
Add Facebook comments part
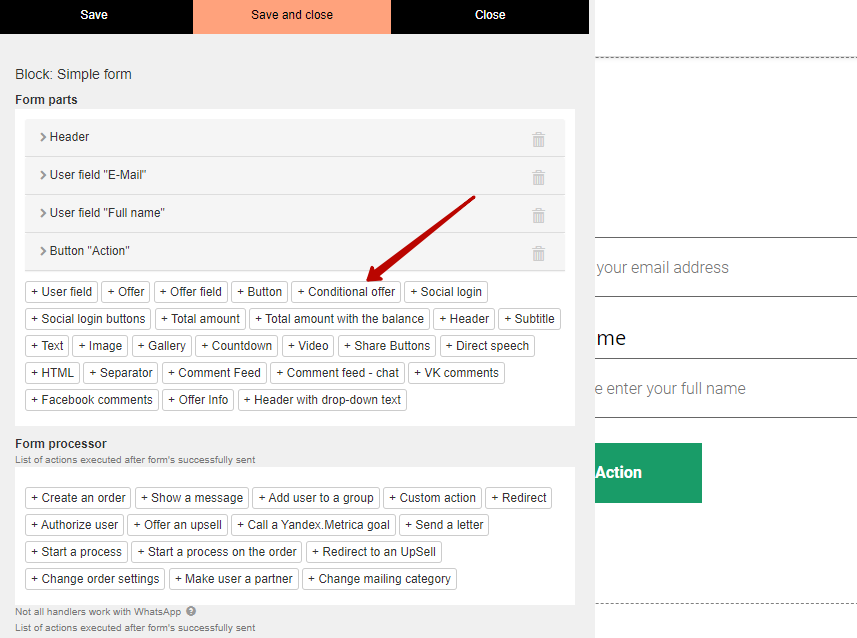coord(92,400)
